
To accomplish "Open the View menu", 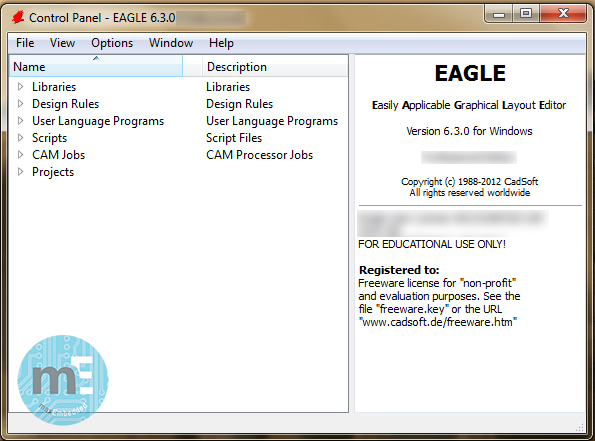I will 62,43.
